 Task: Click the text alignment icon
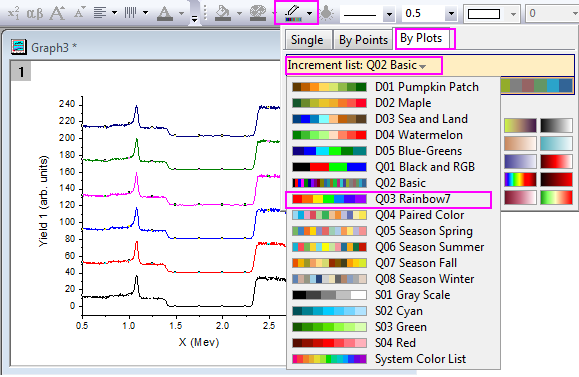[x=100, y=13]
